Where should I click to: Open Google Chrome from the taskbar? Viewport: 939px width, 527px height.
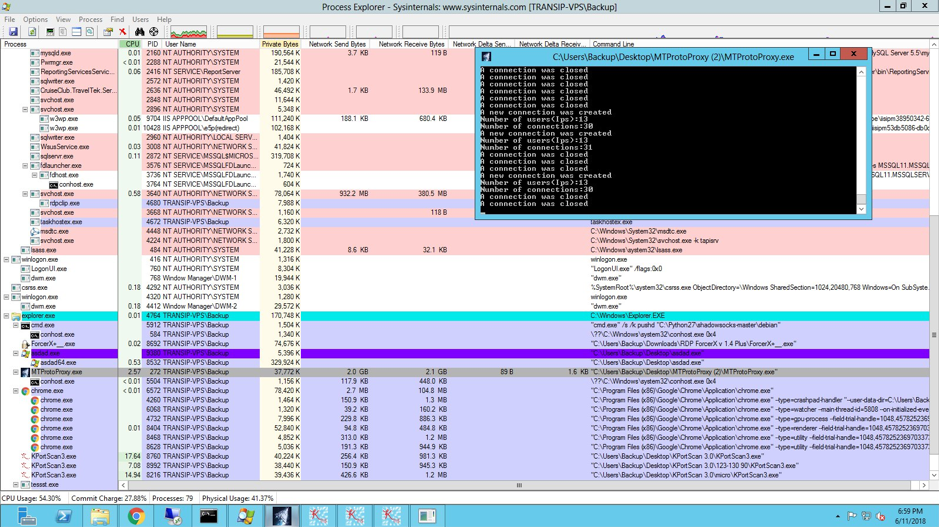[136, 516]
